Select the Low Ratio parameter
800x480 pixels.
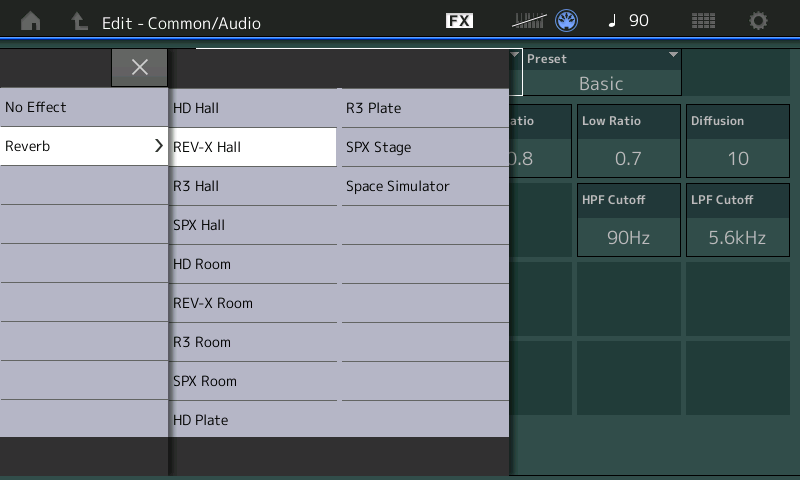pyautogui.click(x=628, y=142)
